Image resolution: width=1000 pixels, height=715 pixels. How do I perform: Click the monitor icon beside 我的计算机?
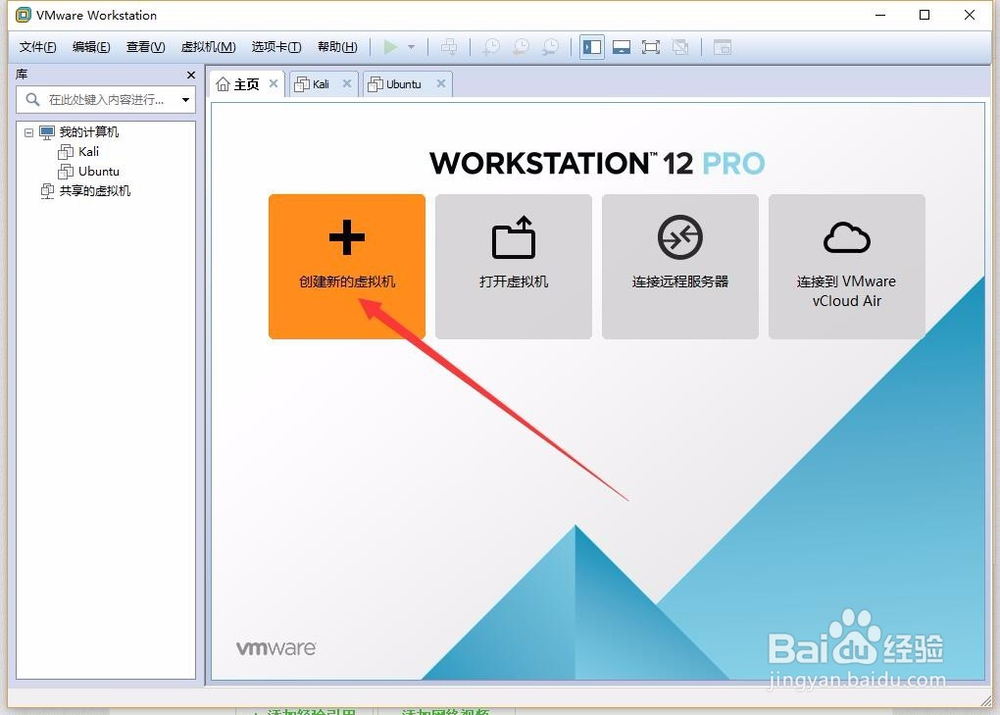pyautogui.click(x=47, y=133)
